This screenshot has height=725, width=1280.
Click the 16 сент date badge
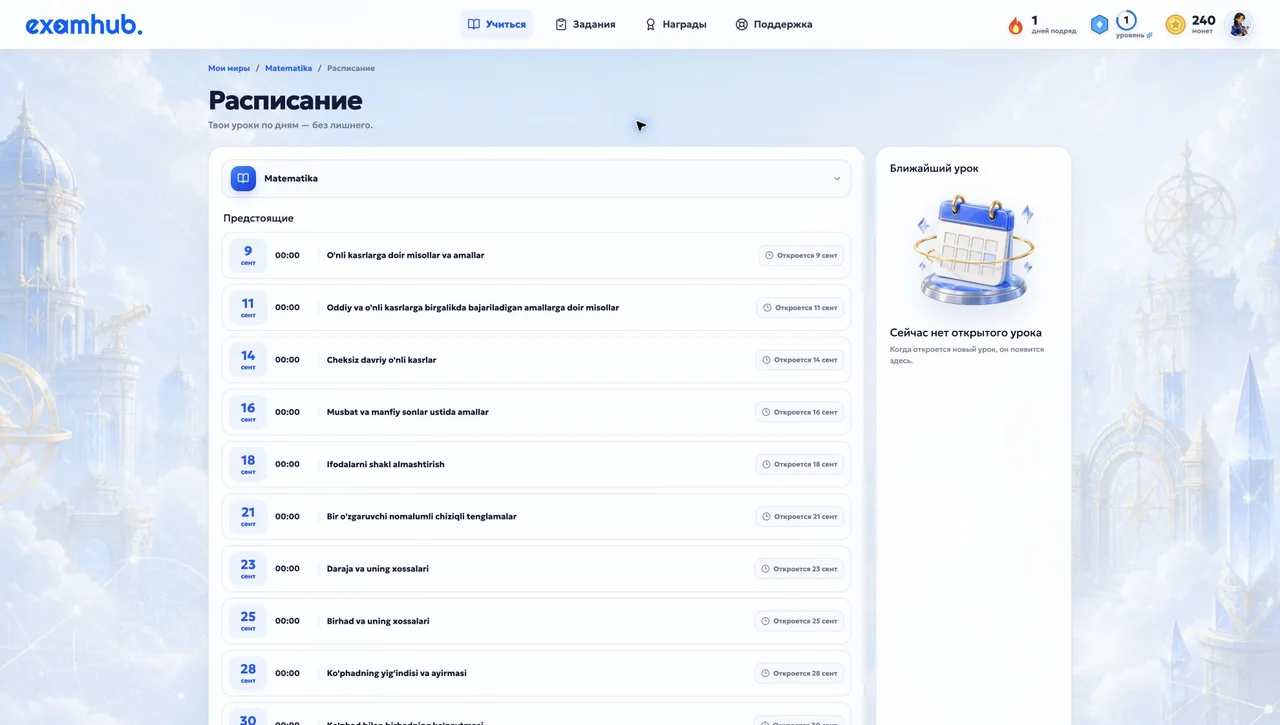pyautogui.click(x=248, y=411)
